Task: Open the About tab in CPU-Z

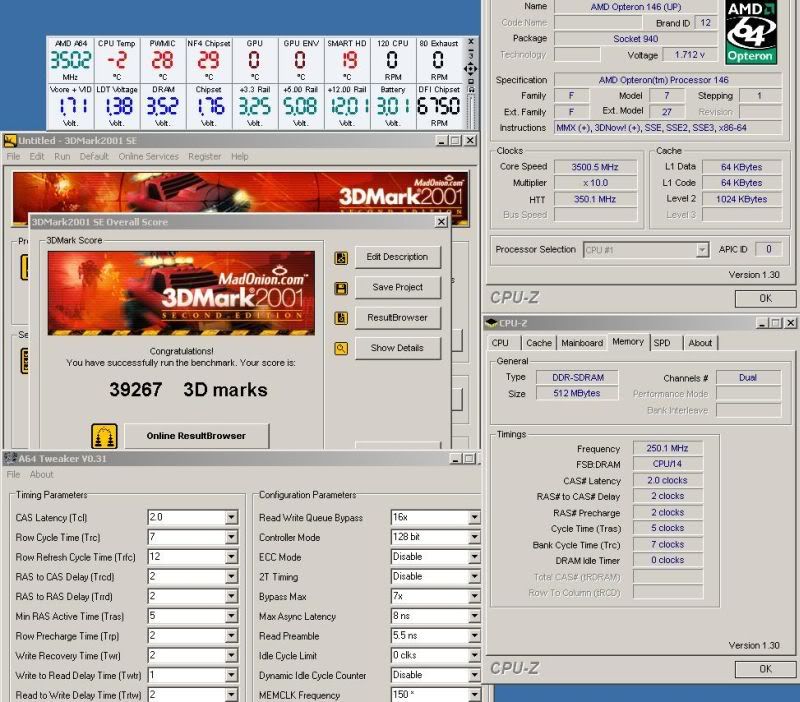Action: click(700, 343)
